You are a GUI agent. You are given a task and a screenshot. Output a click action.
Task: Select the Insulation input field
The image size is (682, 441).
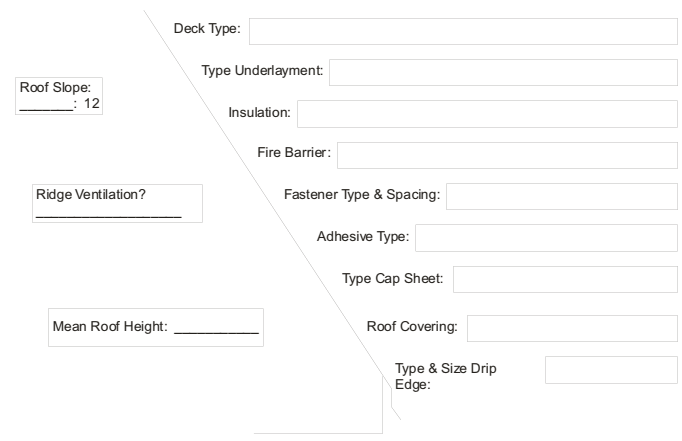click(x=487, y=114)
